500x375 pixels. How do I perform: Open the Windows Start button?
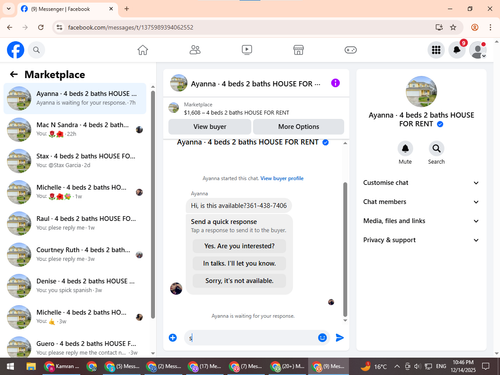[10, 367]
